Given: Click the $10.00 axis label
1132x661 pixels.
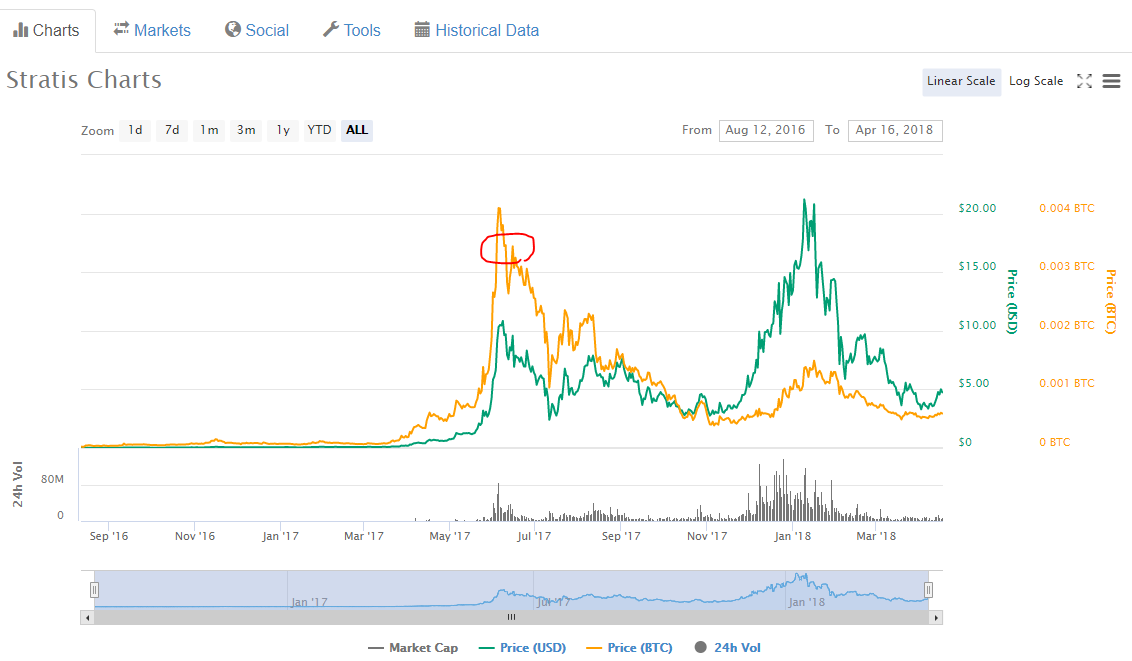Looking at the screenshot, I should (977, 325).
